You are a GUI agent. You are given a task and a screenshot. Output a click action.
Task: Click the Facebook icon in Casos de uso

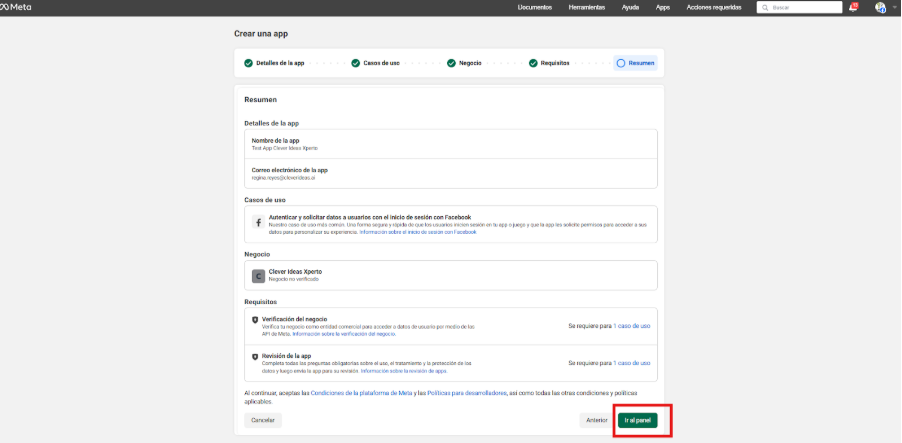coord(258,223)
